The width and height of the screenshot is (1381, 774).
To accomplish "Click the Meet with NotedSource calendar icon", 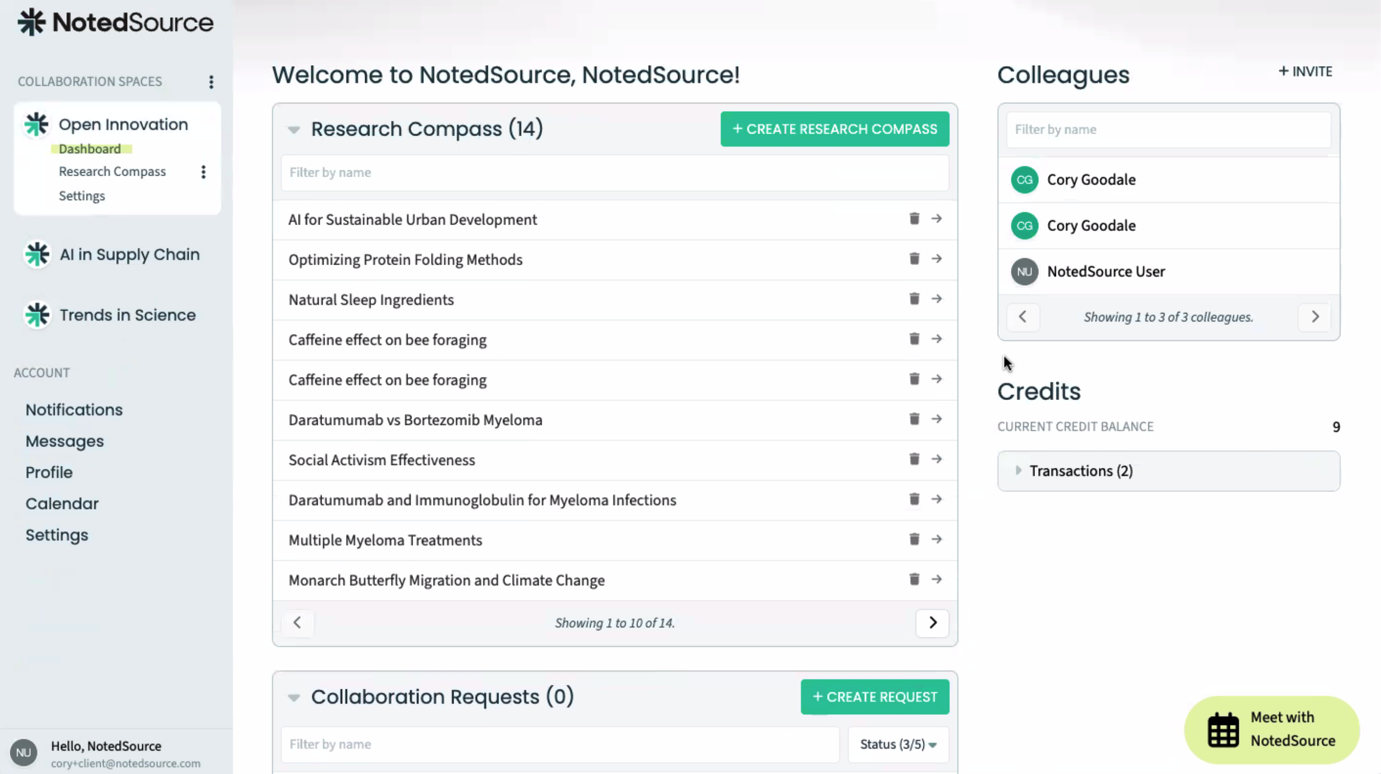I will click(1223, 730).
